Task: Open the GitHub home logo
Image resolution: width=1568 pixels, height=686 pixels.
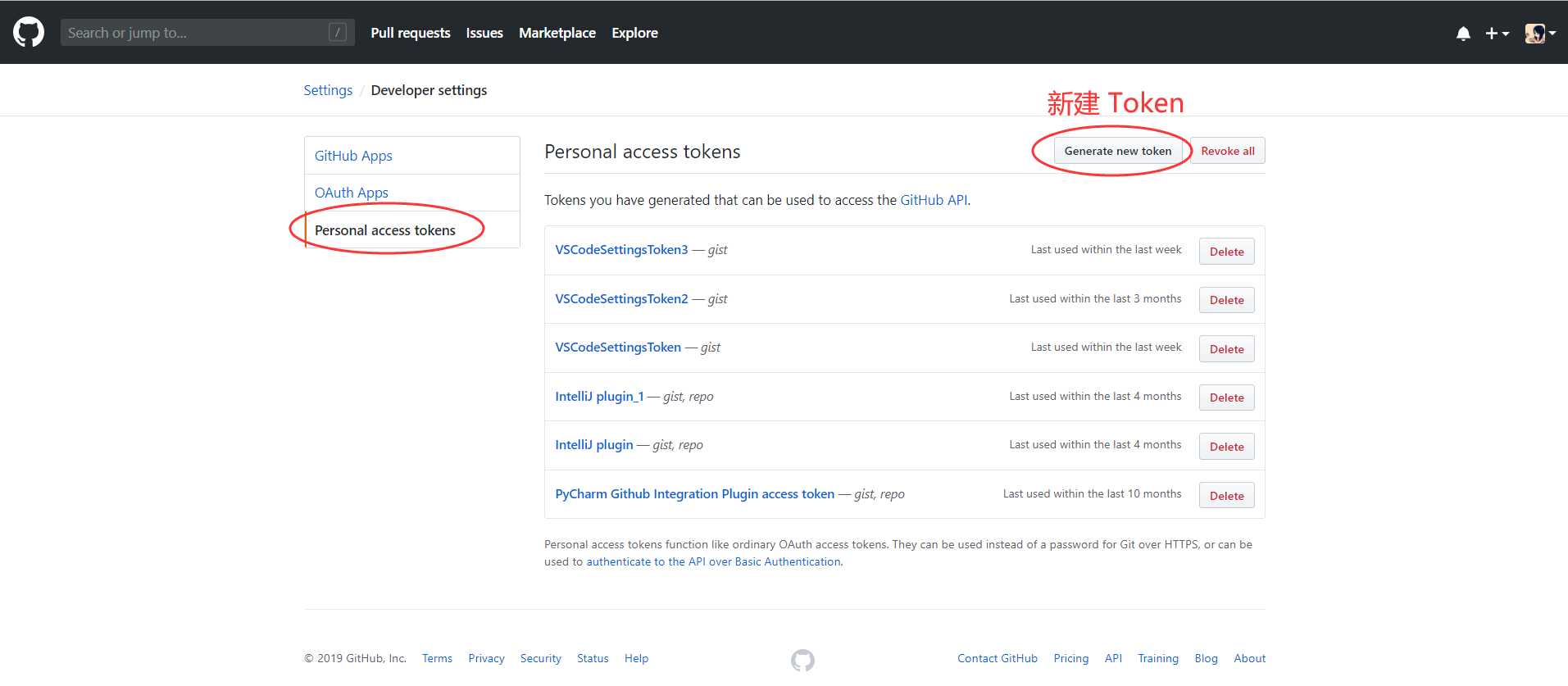Action: [29, 33]
